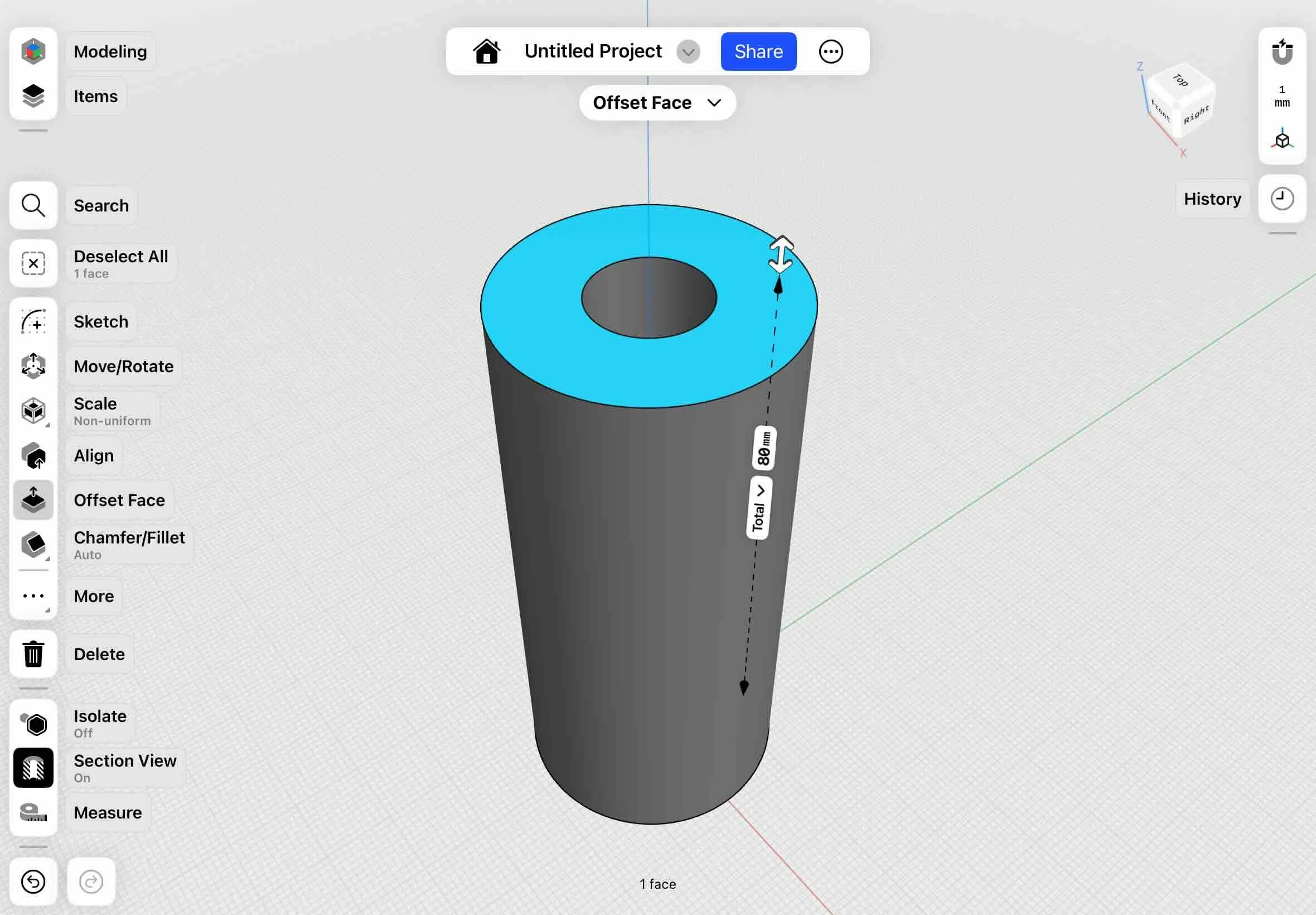Open the Align tool icon
Viewport: 1316px width, 915px height.
33,456
